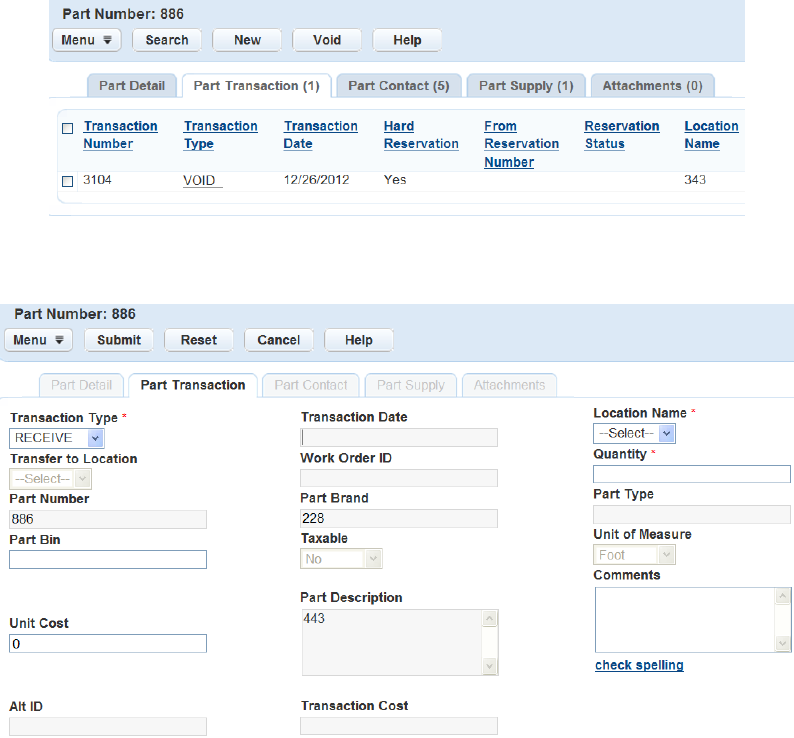Click the Search button

click(167, 40)
